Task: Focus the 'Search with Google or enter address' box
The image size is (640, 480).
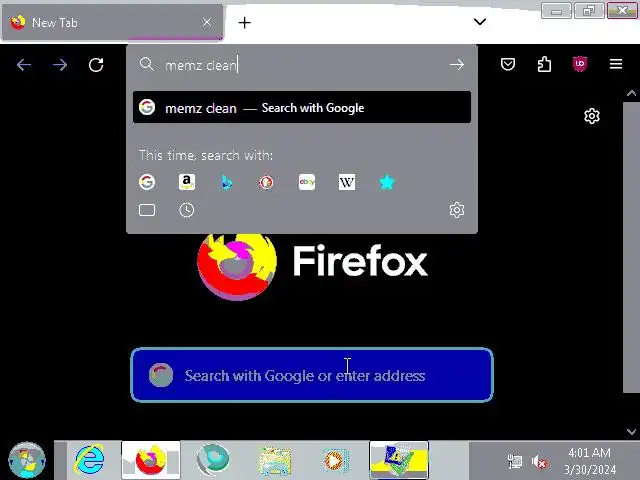Action: (312, 375)
